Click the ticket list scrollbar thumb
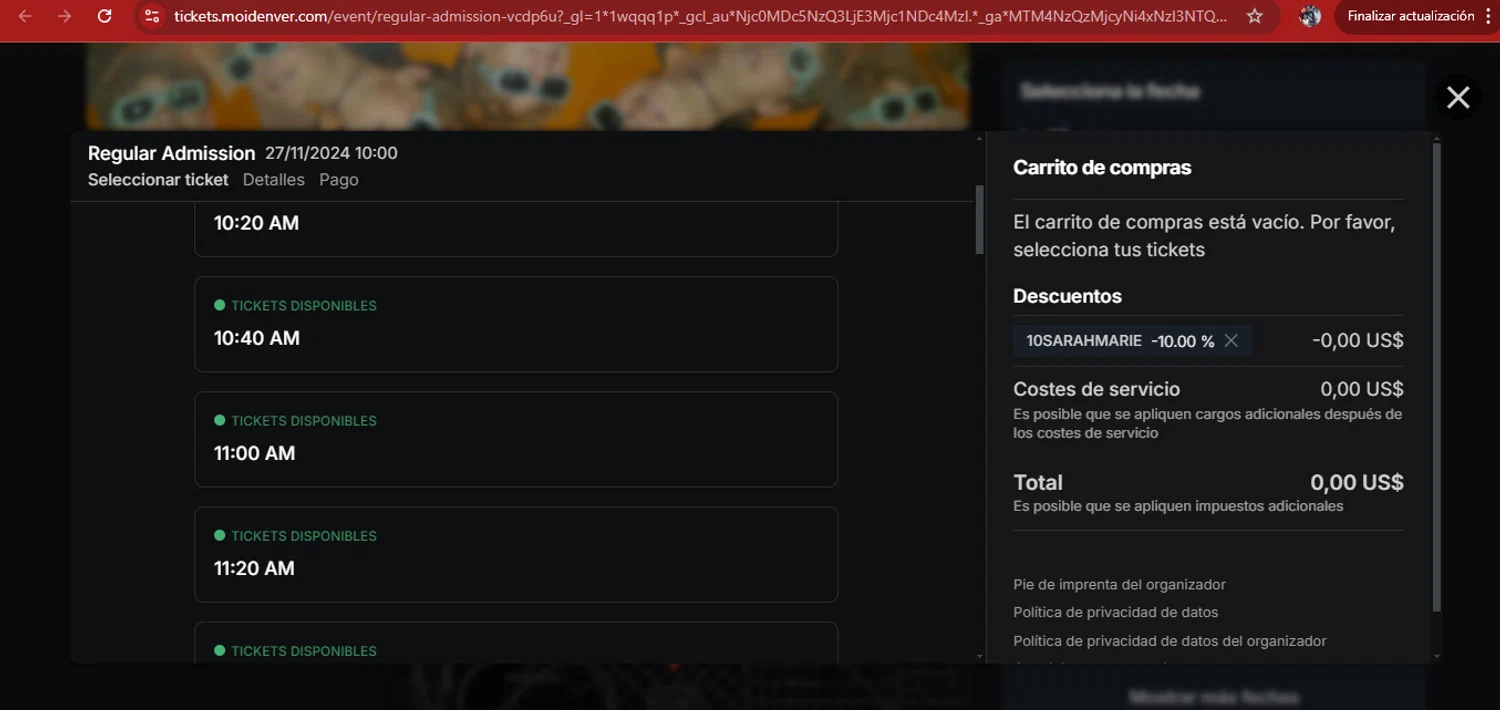1500x710 pixels. click(x=980, y=220)
